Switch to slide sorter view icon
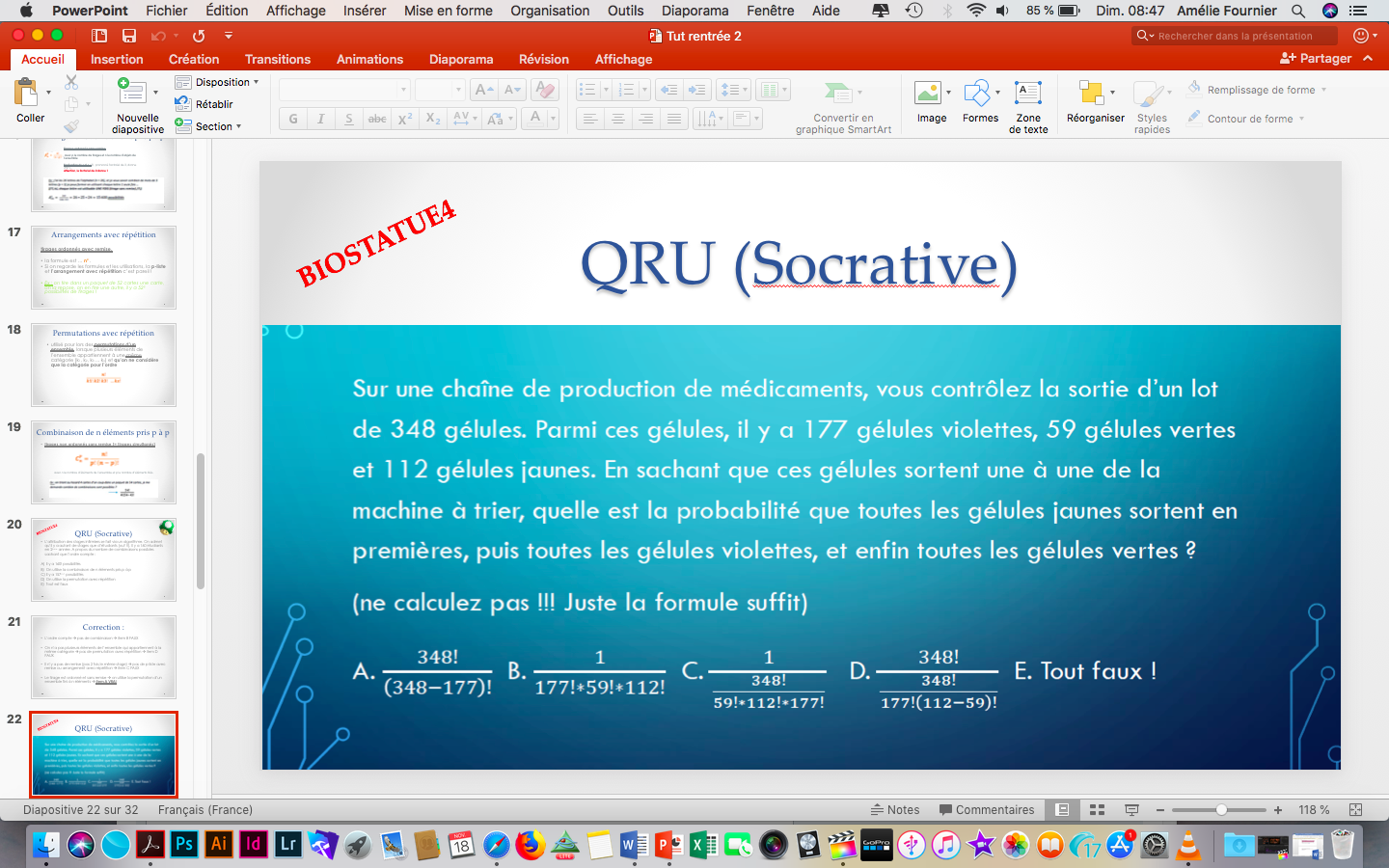Screen dimensions: 1389x868 pyautogui.click(x=1097, y=810)
